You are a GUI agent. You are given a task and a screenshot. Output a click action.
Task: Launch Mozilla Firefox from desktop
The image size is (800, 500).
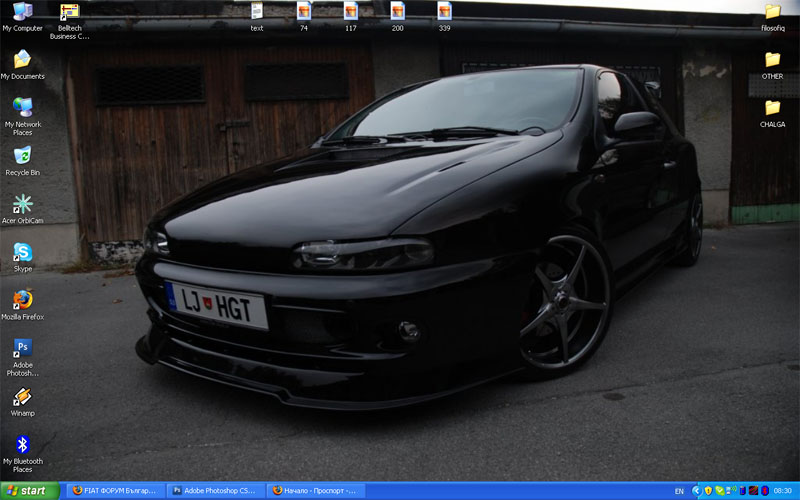[x=22, y=299]
